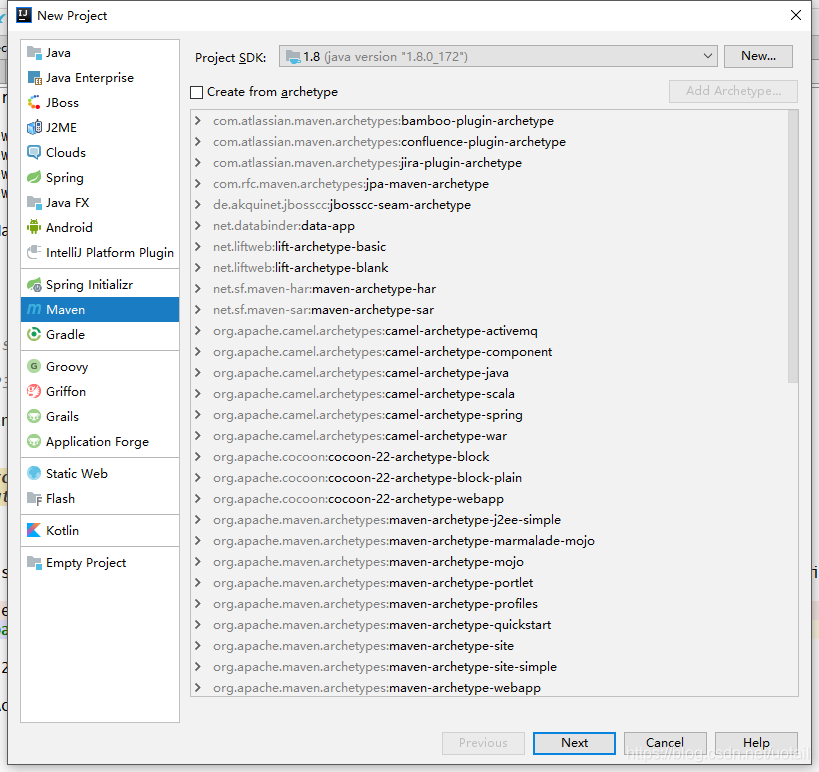Select camel-archetype-war row
The width and height of the screenshot is (819, 772).
(x=489, y=436)
